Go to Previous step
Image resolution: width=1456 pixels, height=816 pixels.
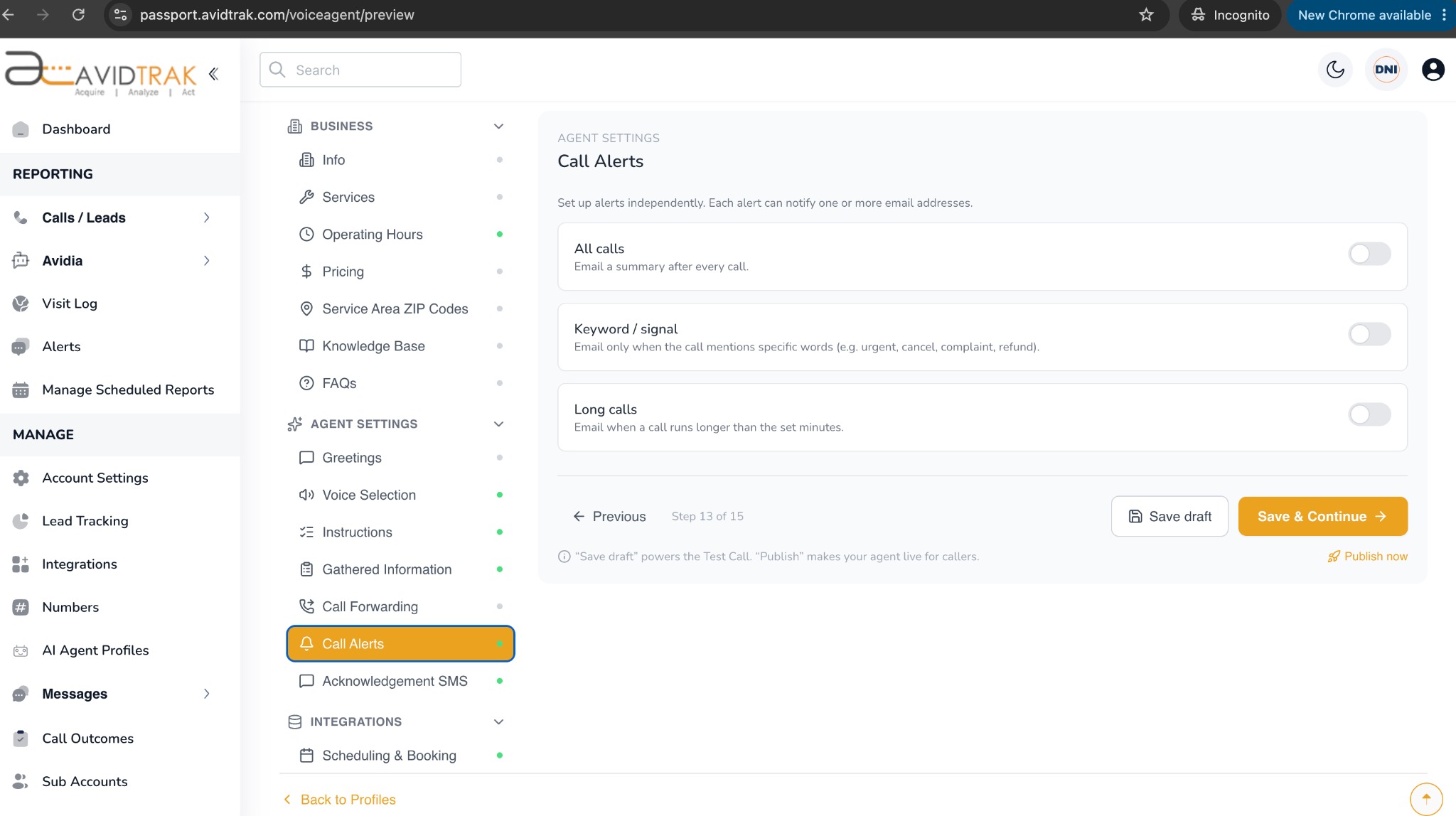[609, 516]
